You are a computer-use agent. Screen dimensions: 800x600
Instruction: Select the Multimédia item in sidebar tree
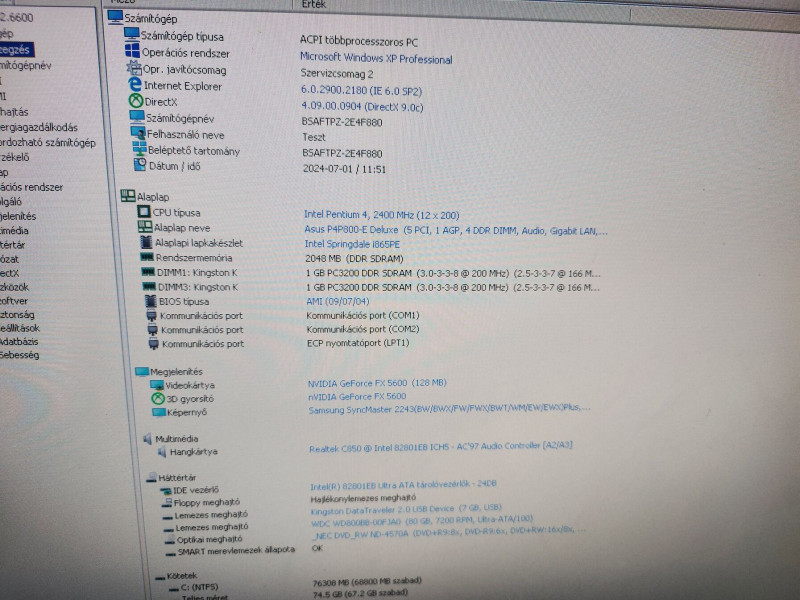click(14, 231)
